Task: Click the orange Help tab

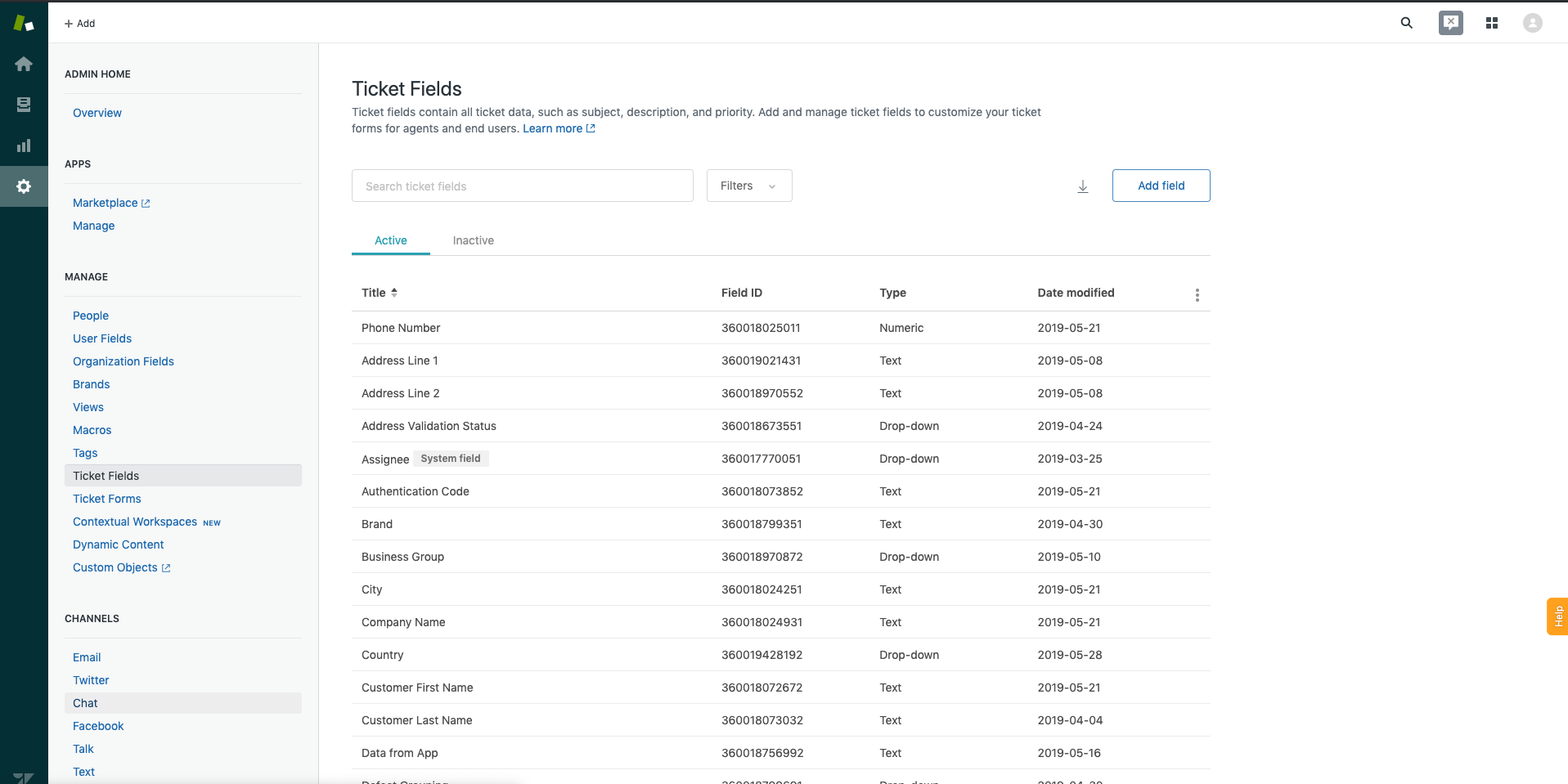Action: point(1557,616)
